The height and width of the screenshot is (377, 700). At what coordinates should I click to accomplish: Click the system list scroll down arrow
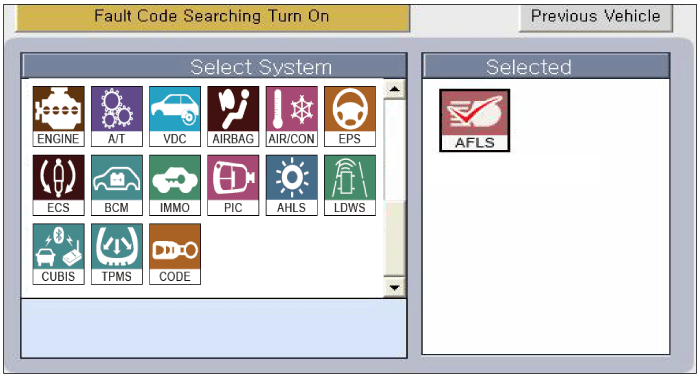click(394, 287)
